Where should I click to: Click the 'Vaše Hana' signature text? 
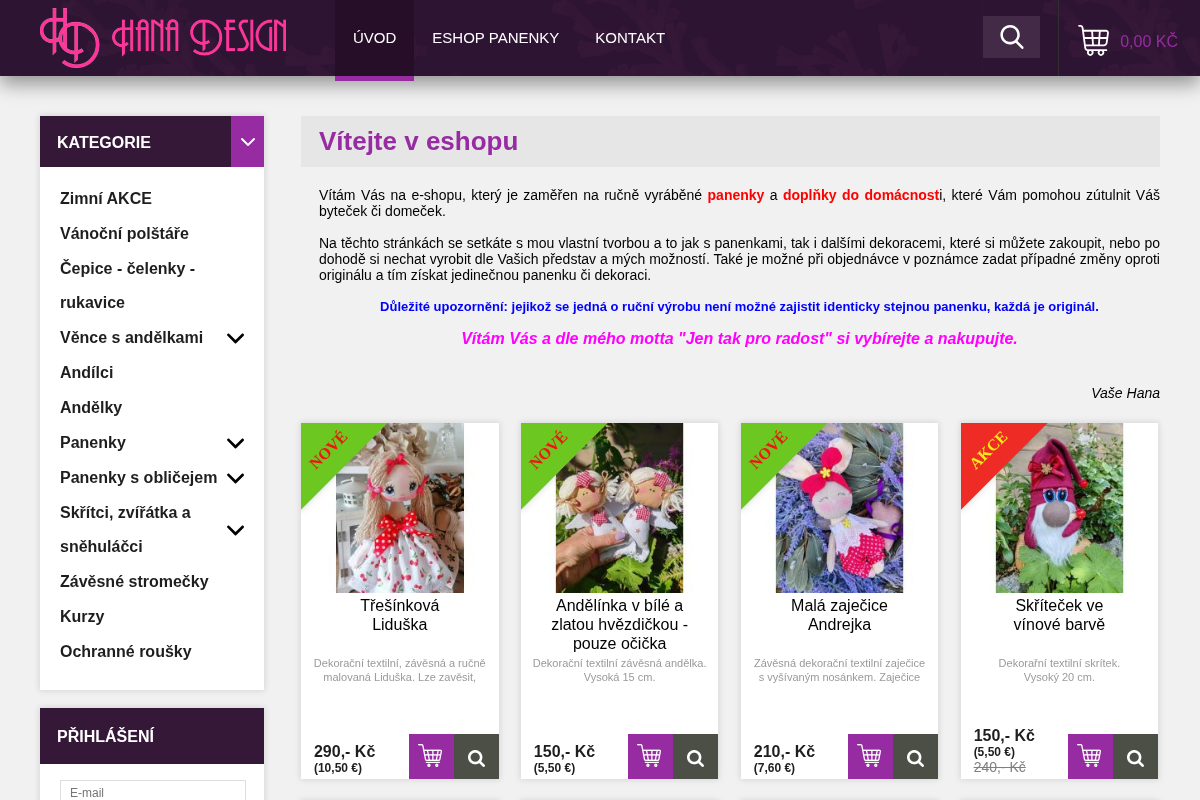point(1125,393)
